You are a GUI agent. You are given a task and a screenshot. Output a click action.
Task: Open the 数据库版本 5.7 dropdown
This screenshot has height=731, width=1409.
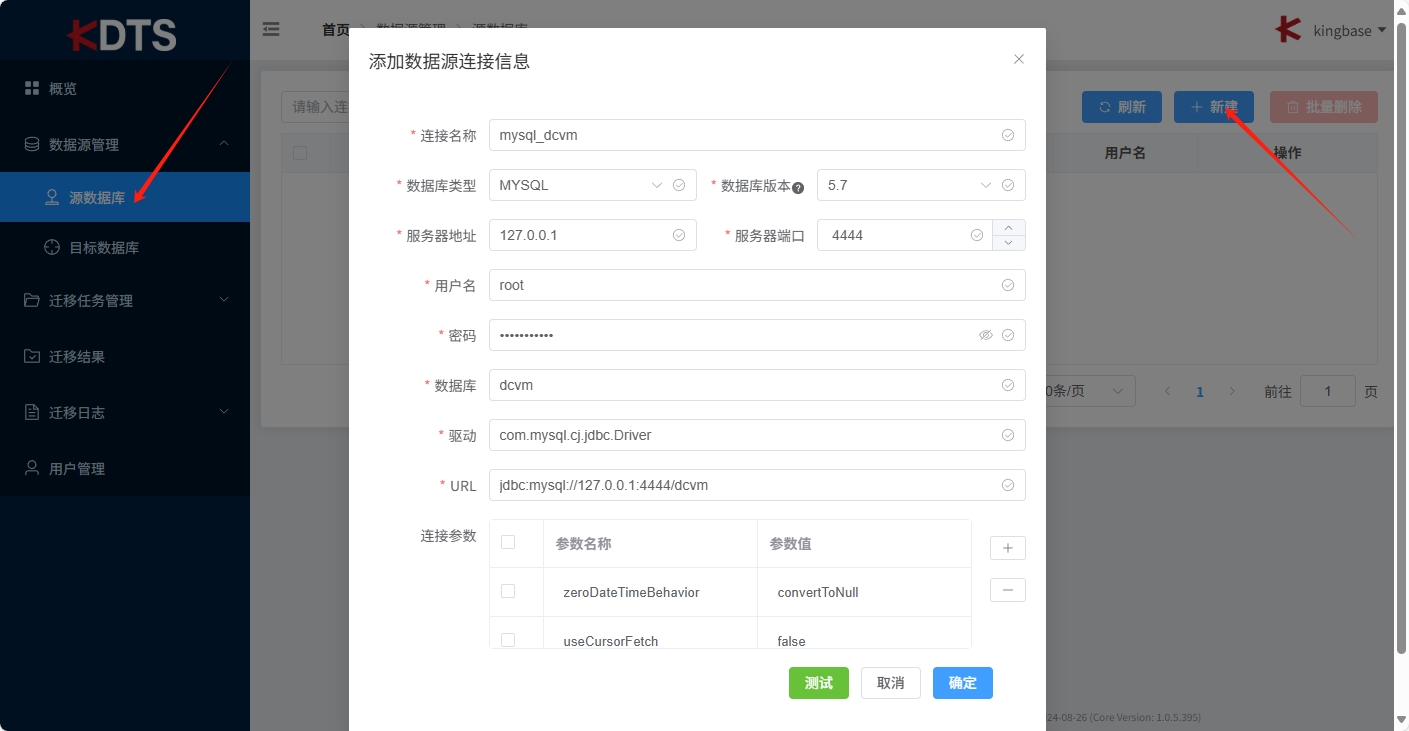(x=921, y=185)
